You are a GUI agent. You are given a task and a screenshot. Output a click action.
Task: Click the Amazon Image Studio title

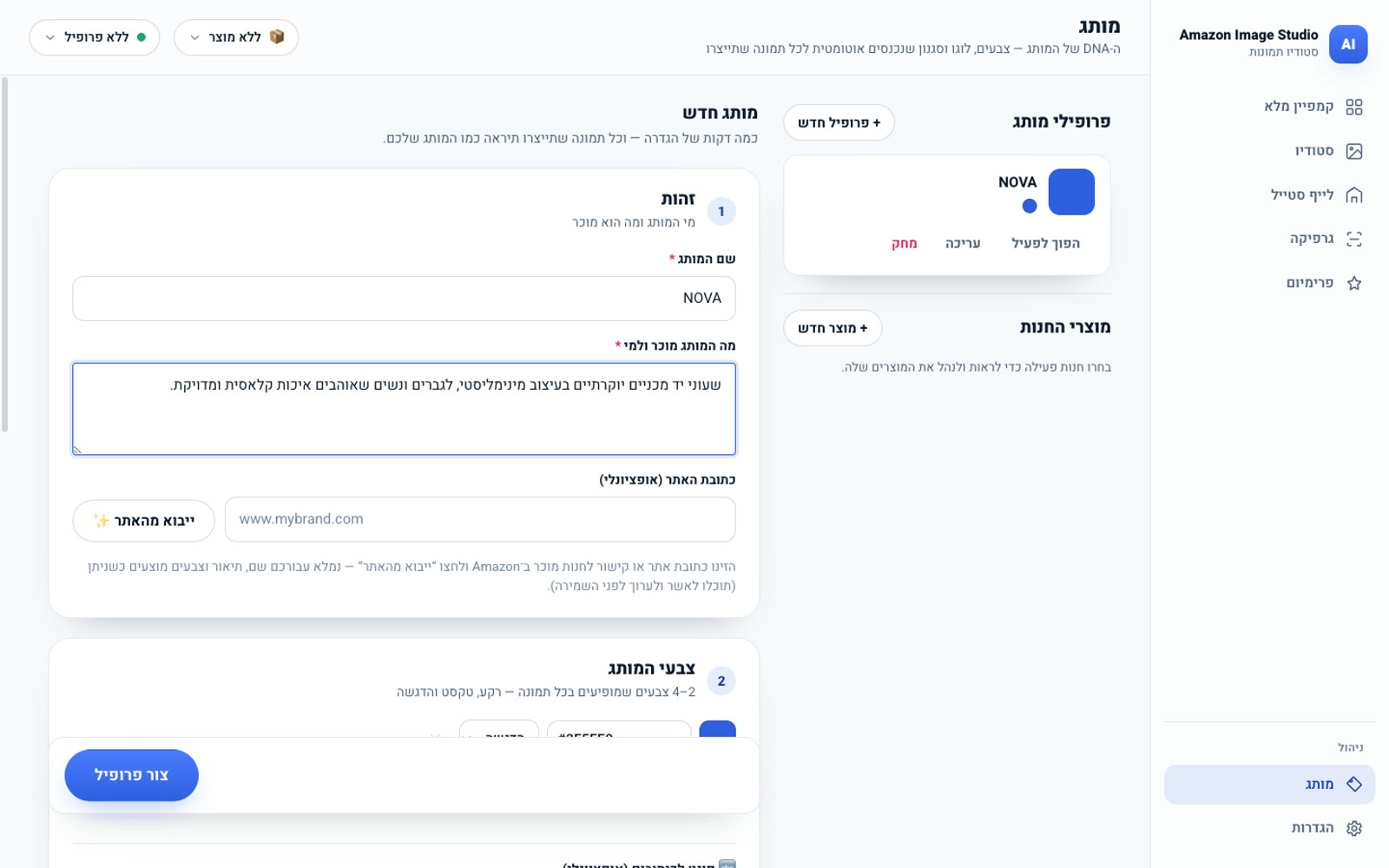click(x=1248, y=35)
